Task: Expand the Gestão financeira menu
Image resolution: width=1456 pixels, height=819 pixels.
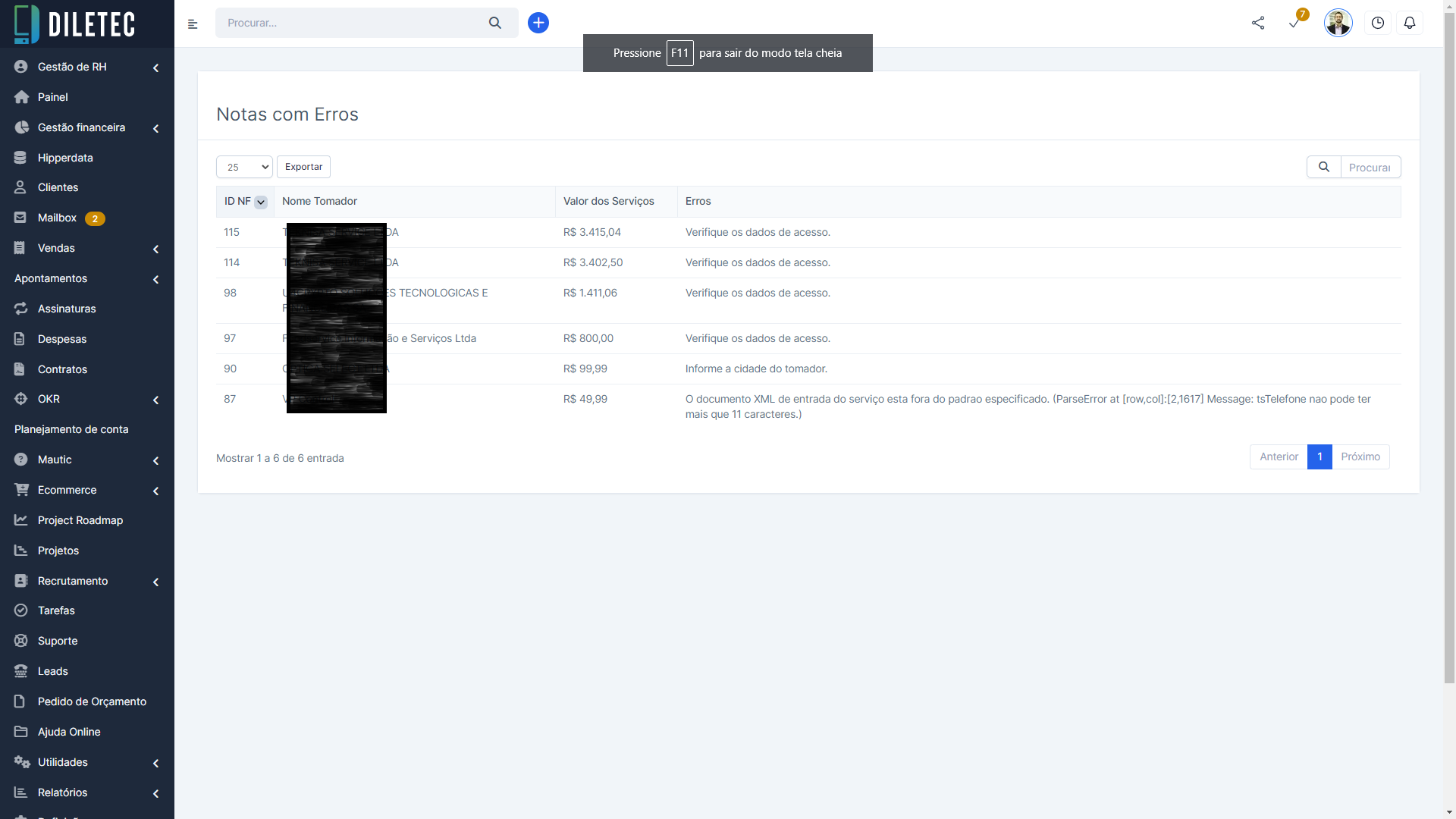Action: coord(82,127)
